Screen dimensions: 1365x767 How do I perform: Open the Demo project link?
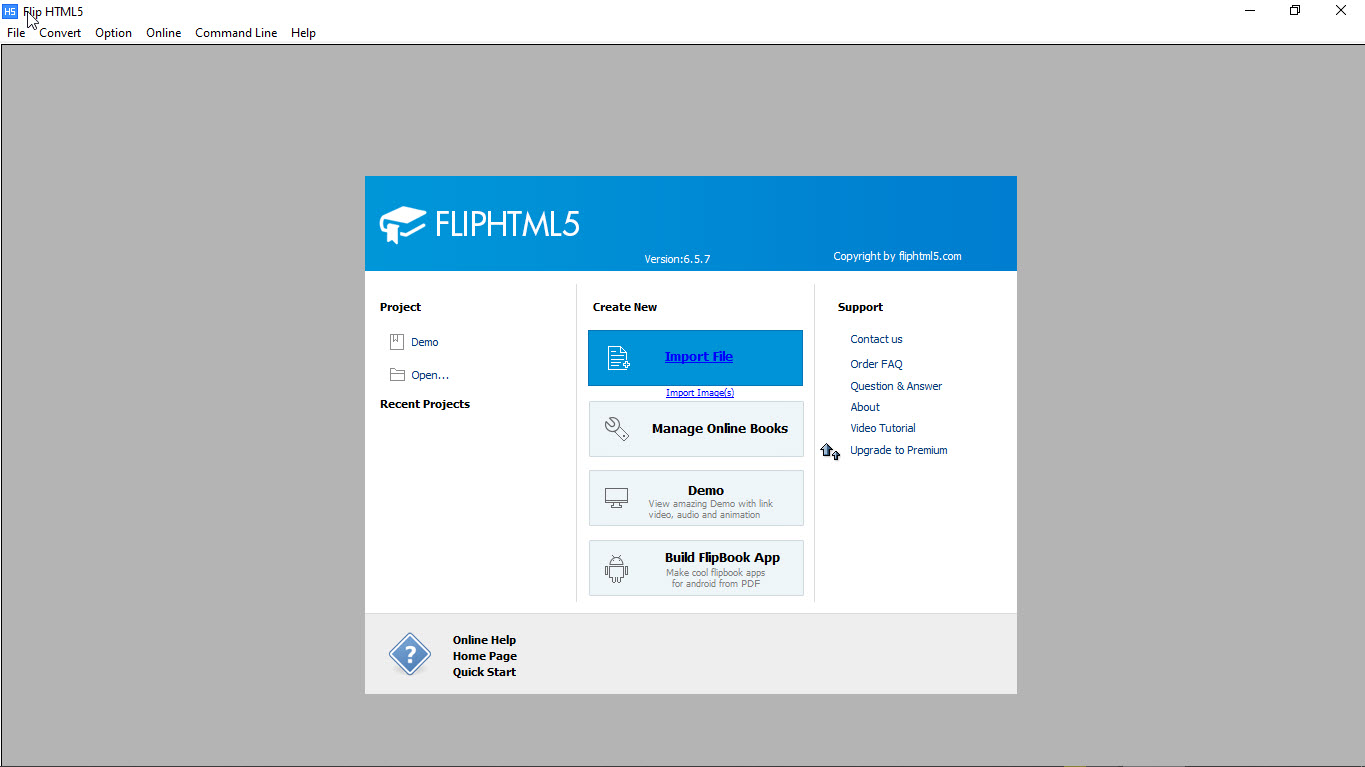425,342
